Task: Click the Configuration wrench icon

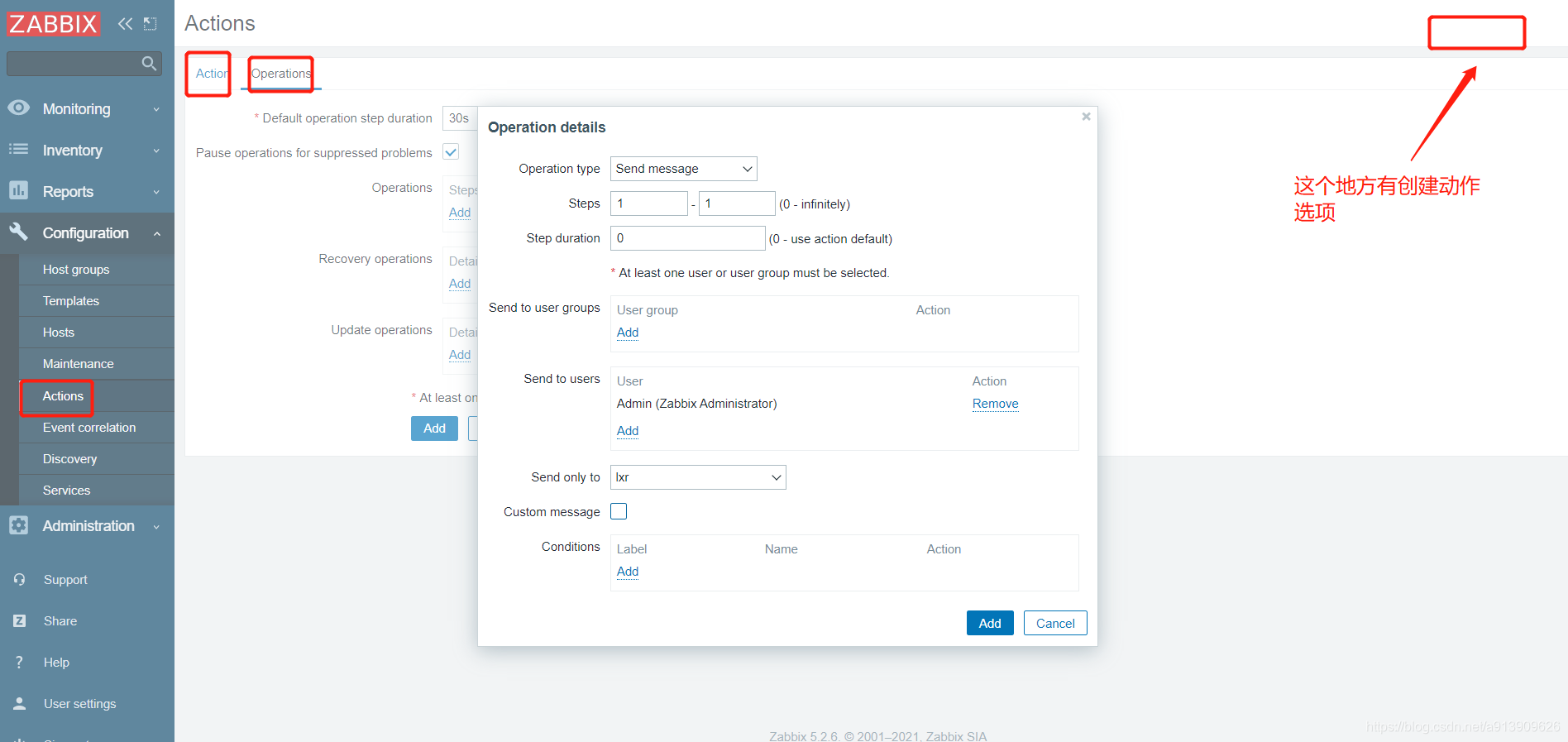Action: pyautogui.click(x=18, y=232)
